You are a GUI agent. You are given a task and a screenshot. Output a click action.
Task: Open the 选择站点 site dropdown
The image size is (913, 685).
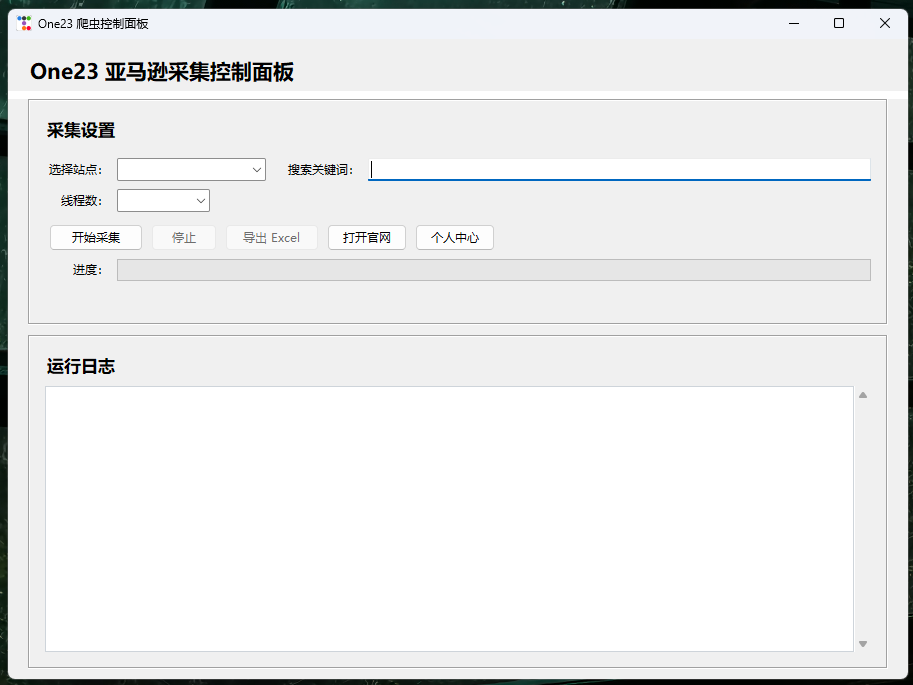[x=191, y=170]
